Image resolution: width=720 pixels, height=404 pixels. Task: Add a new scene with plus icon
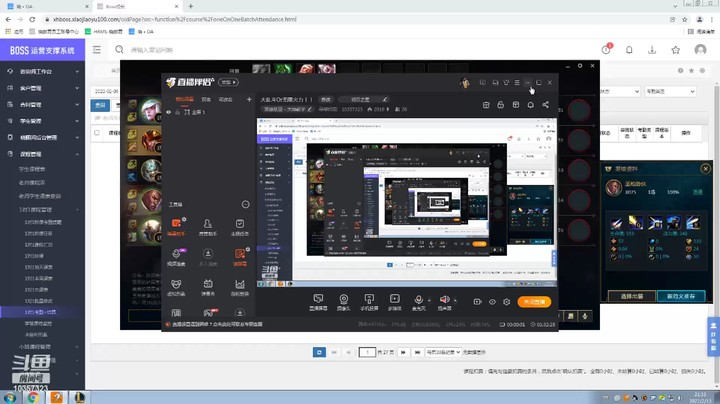click(x=249, y=99)
